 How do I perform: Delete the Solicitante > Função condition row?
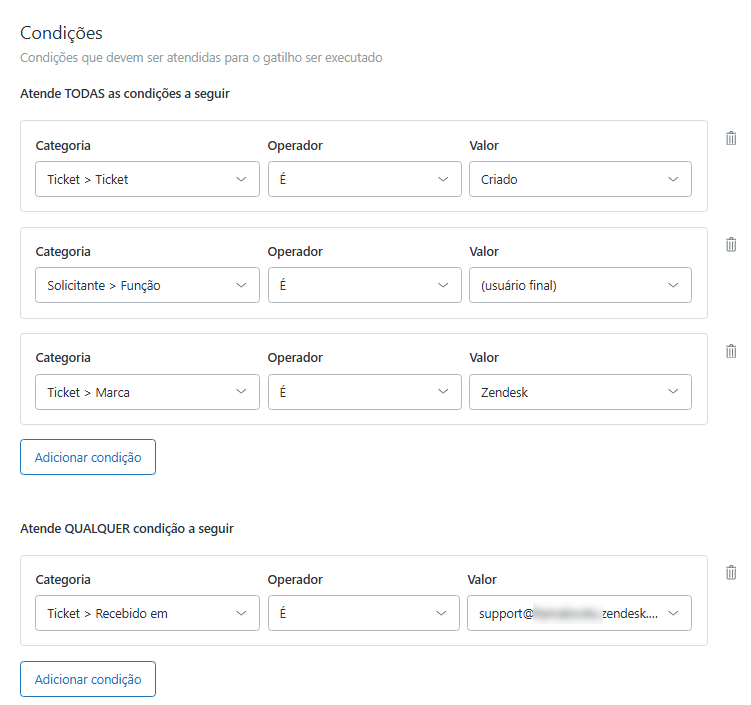point(731,244)
